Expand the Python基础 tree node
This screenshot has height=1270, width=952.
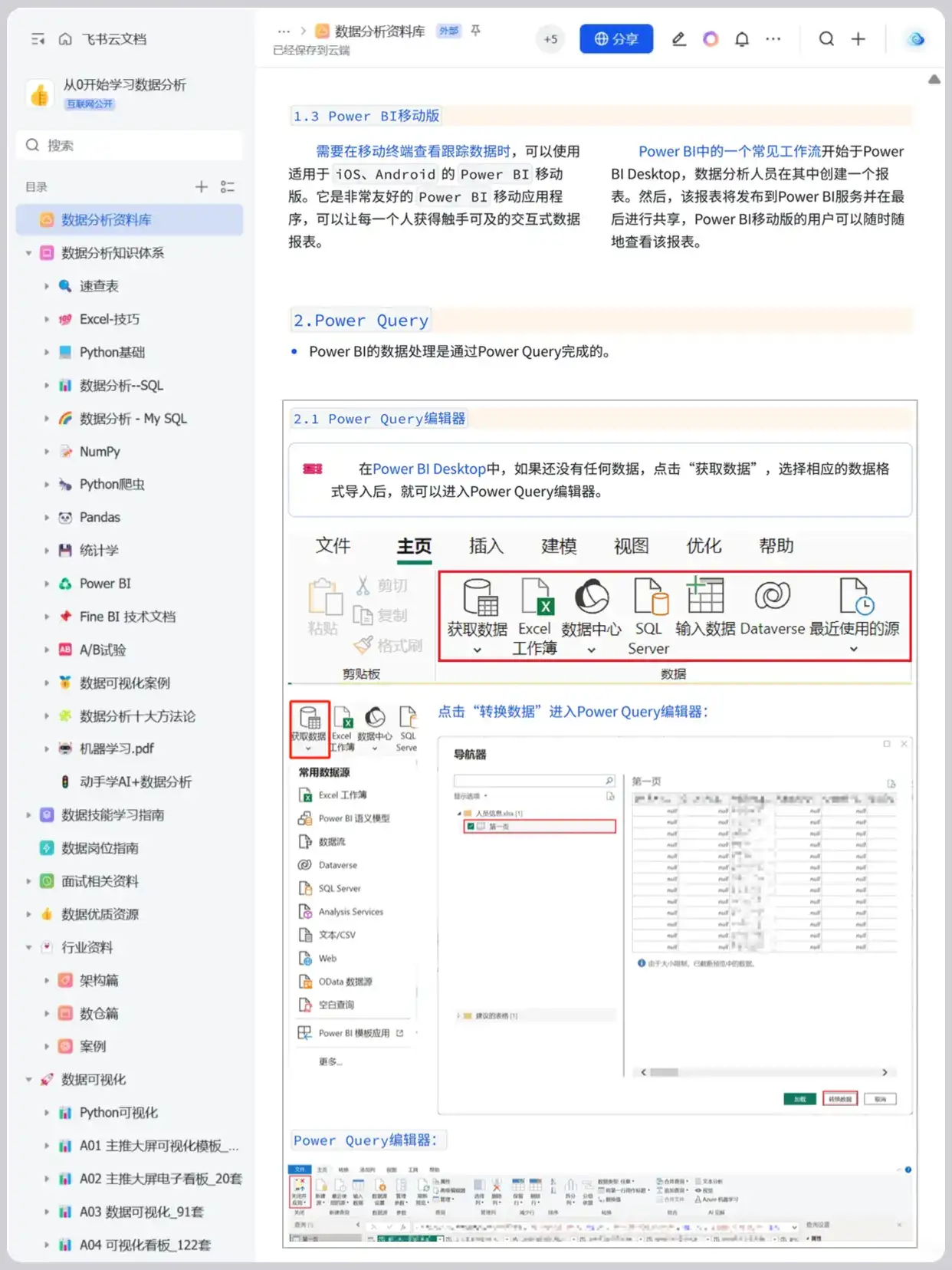pos(46,352)
